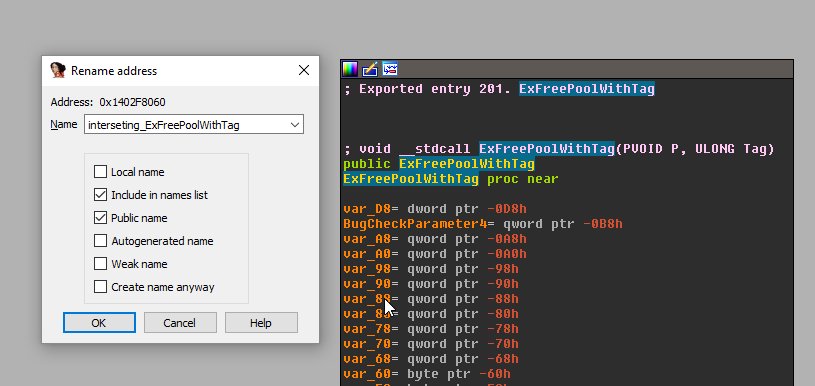
Task: Select the var_98 variable
Action: click(x=367, y=269)
